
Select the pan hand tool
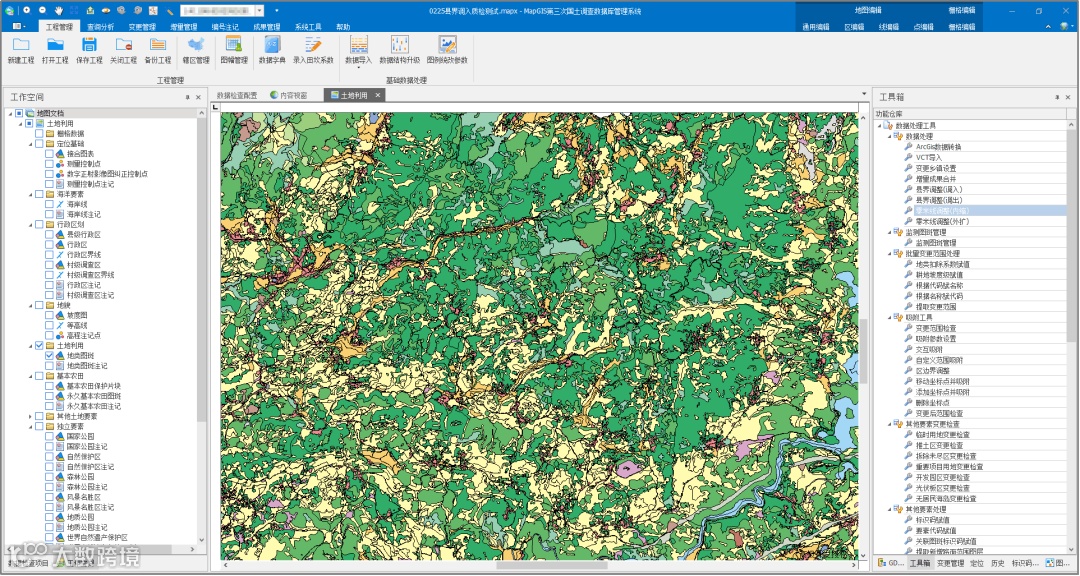[59, 10]
